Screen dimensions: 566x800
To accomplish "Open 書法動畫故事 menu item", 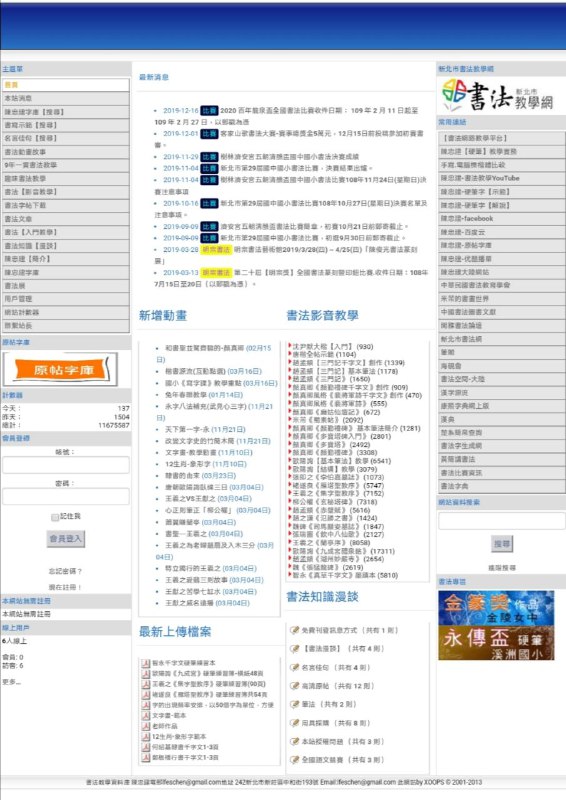I will pos(65,152).
